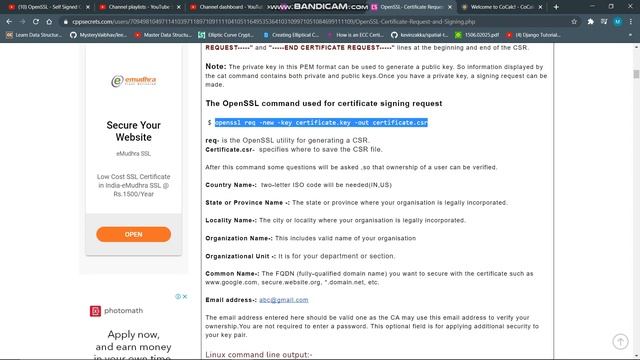Open the AdChoices info icon
Image resolution: width=640 pixels, height=360 pixels.
(178, 296)
